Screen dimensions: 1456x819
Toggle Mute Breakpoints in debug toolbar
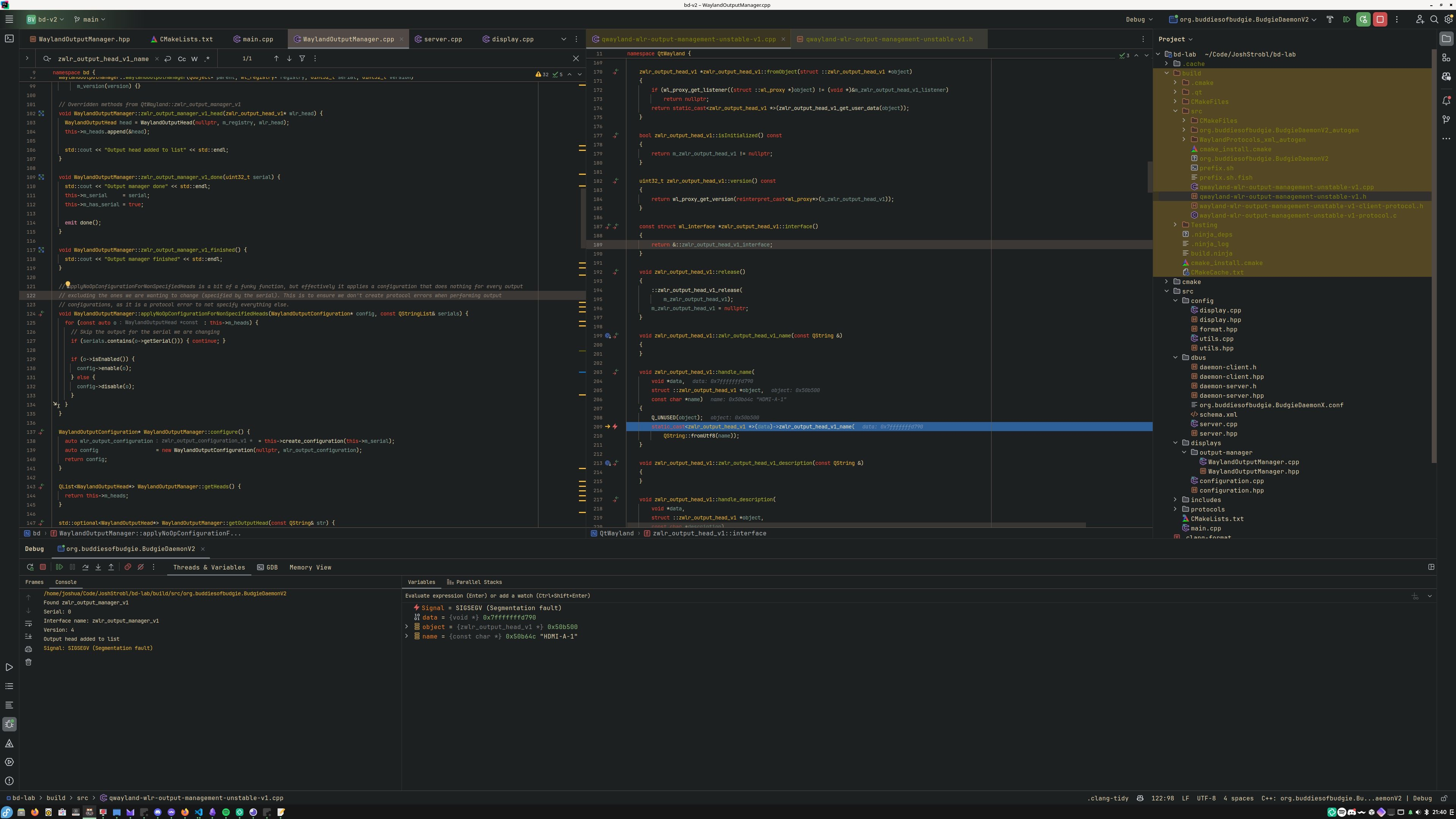(141, 567)
